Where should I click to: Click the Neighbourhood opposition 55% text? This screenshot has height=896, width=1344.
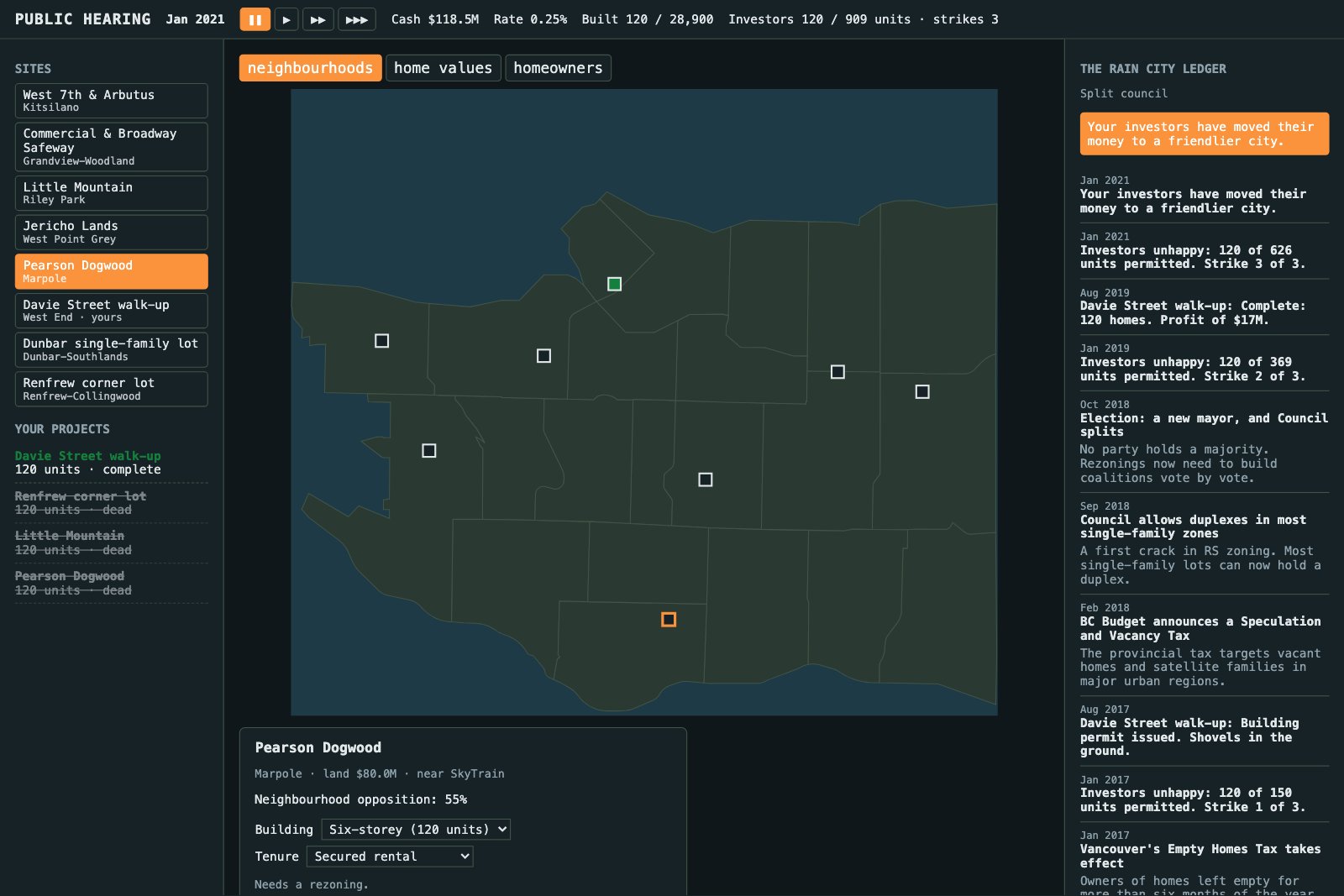tap(361, 799)
